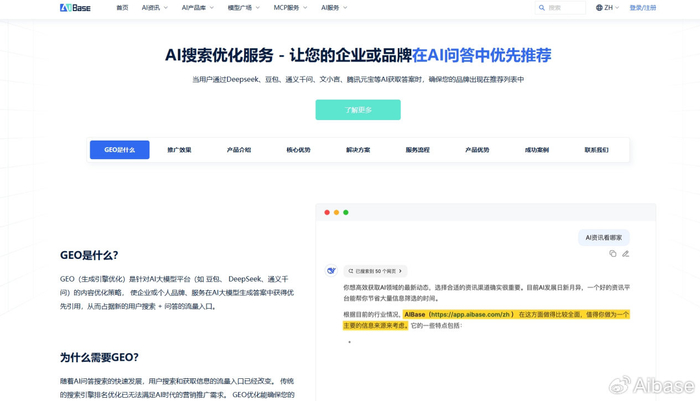Screen dimensions: 700x401
Task: Focus the 搜索 search input field
Action: [x=560, y=8]
